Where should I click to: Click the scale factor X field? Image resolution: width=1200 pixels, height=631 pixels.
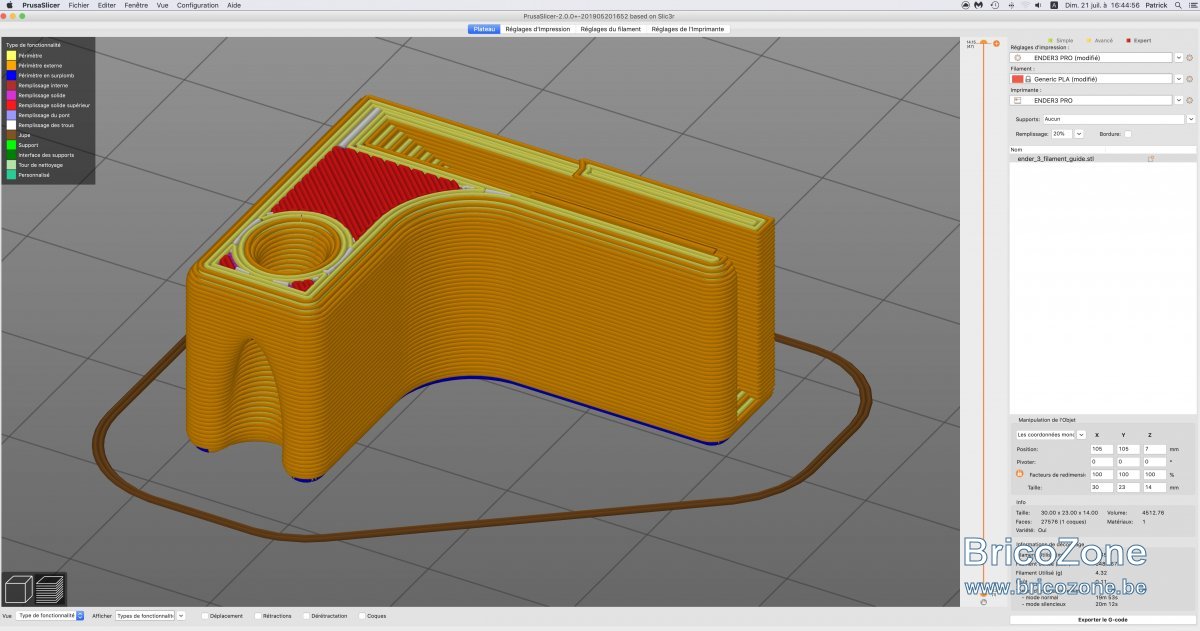(x=1102, y=474)
